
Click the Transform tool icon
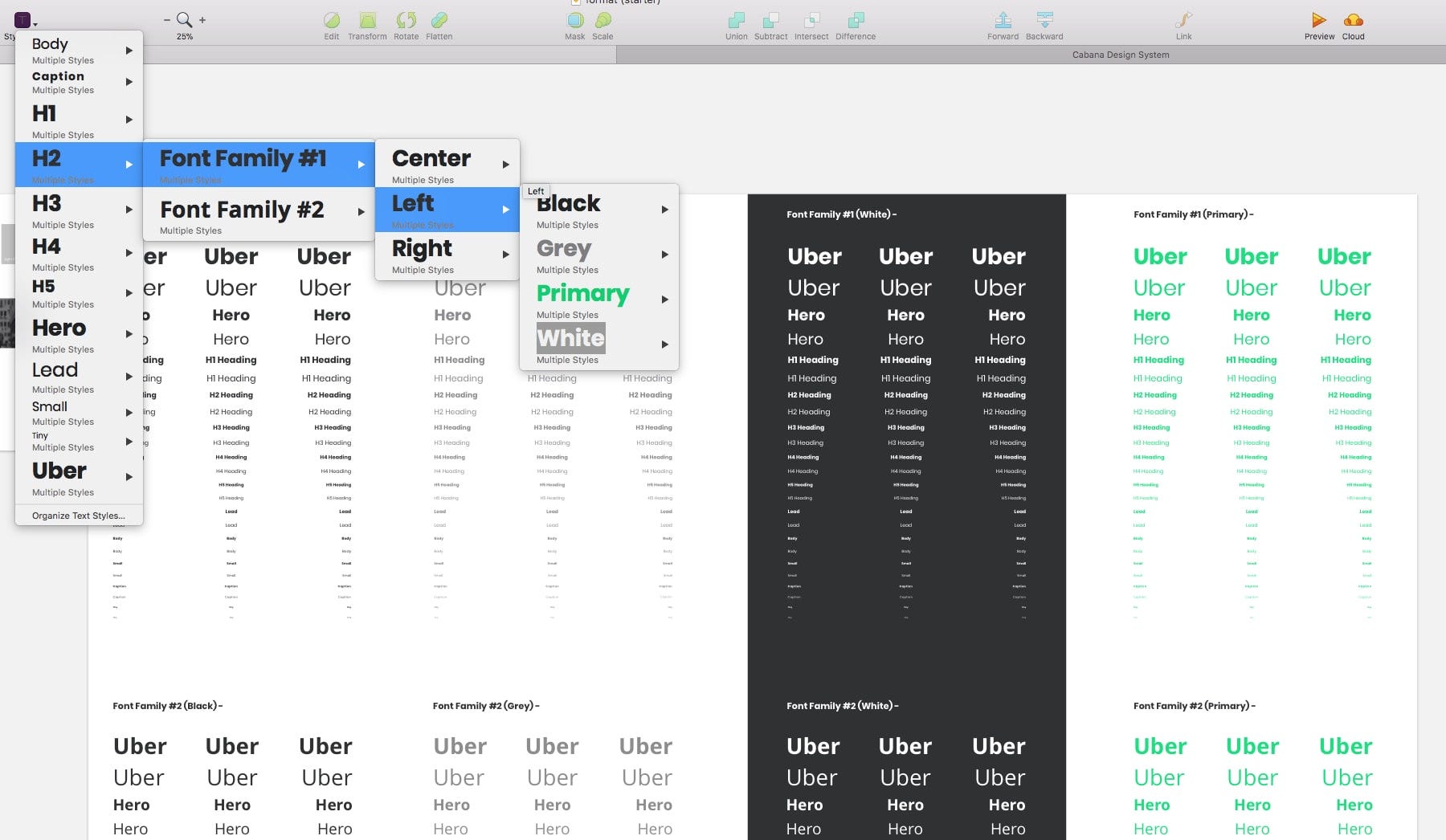click(x=367, y=20)
